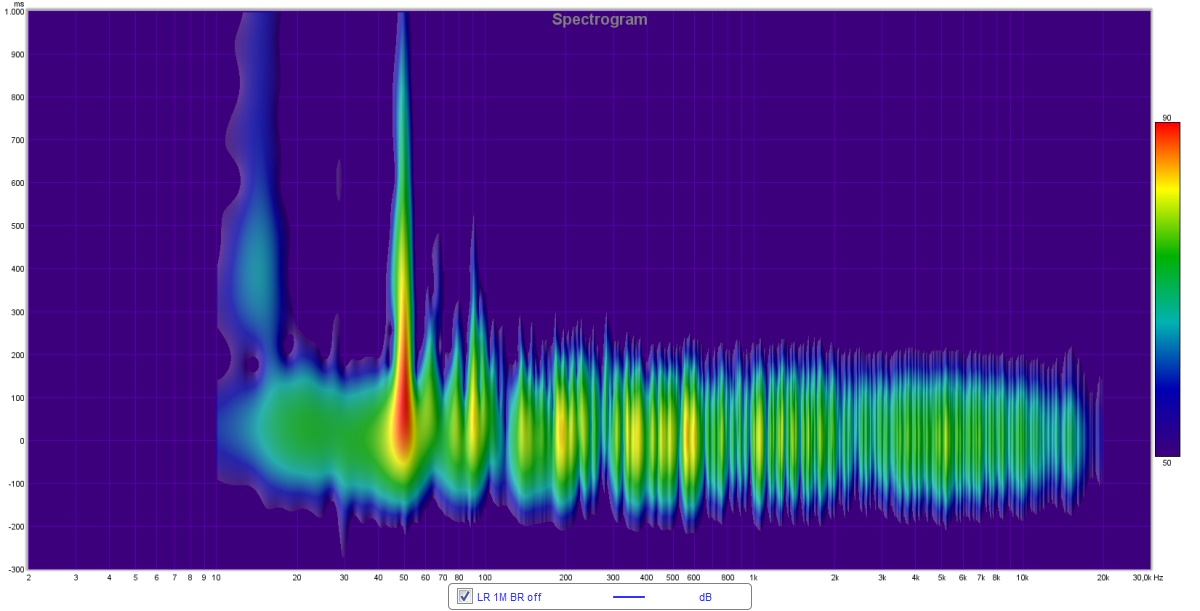Click the 1k frequency axis tick label
The height and width of the screenshot is (611, 1200).
(754, 578)
